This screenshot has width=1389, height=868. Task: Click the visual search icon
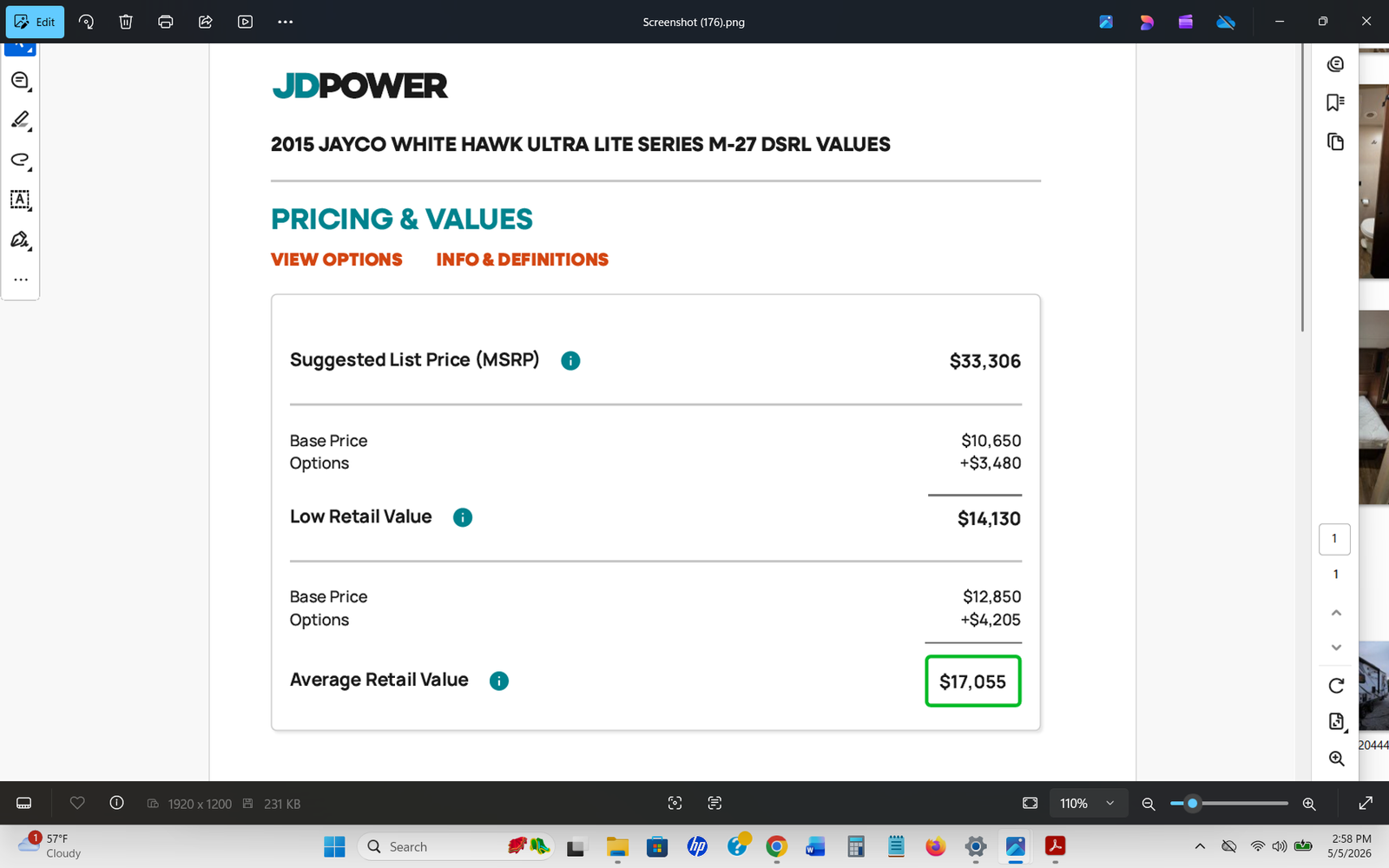click(x=675, y=803)
